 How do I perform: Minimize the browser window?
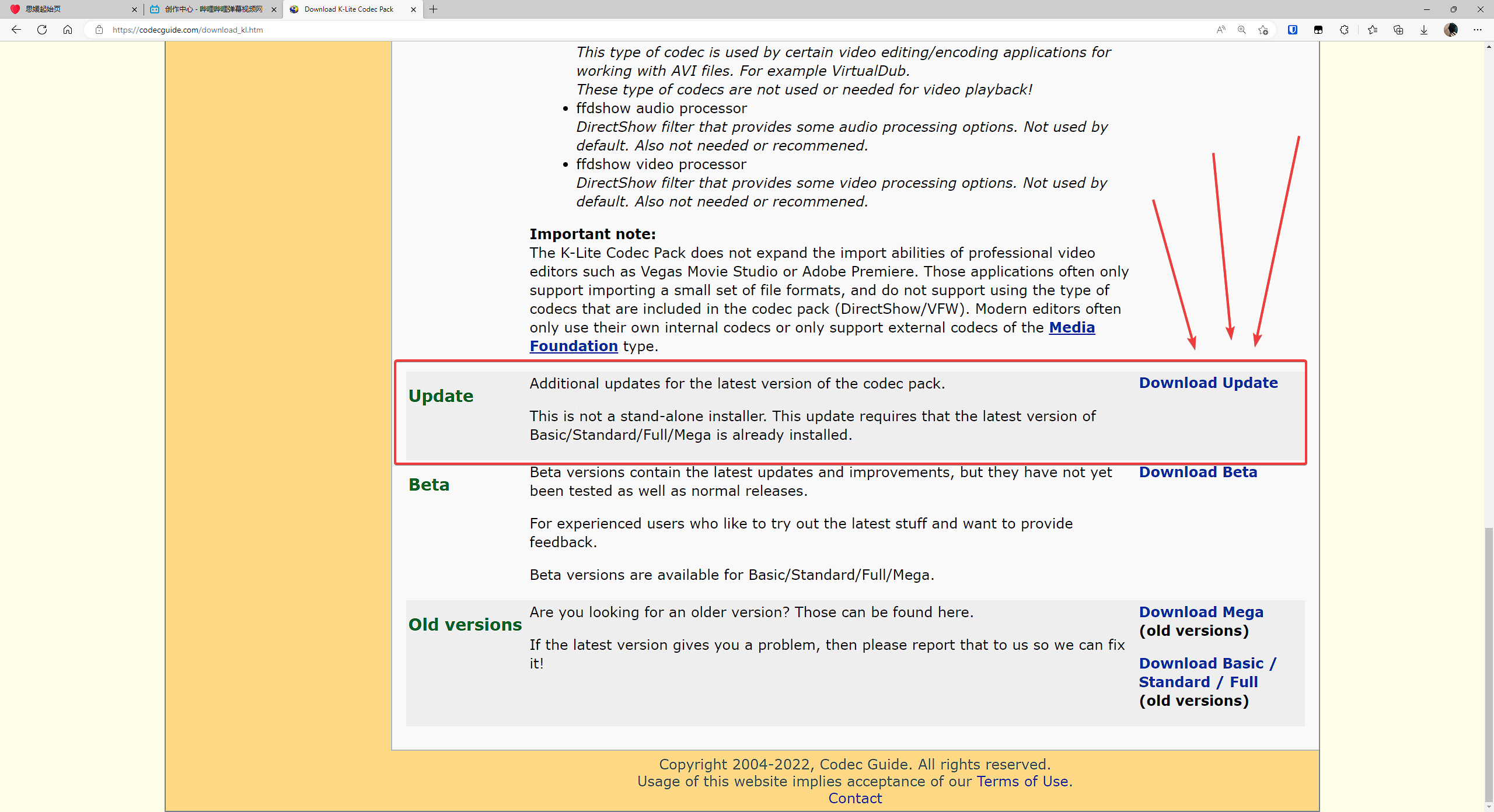(x=1426, y=9)
